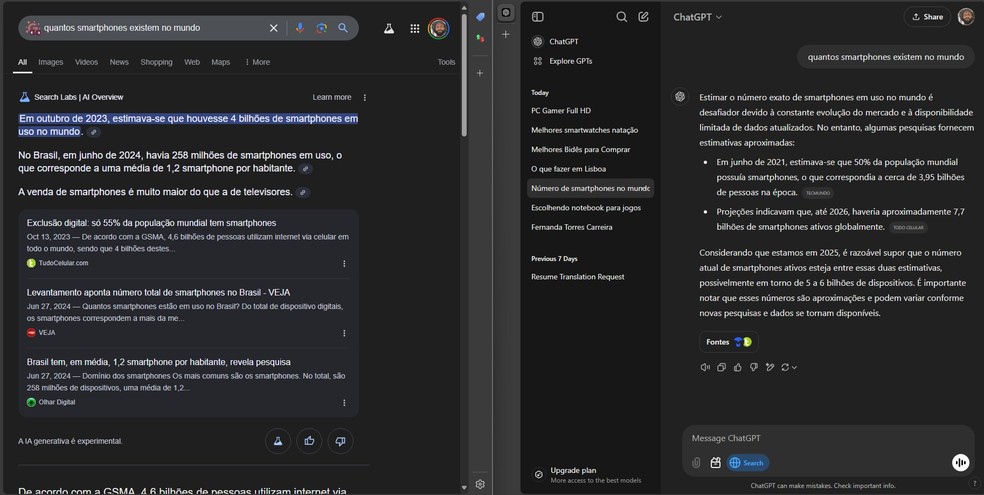Open green and red sidebar app icon
984x495 pixels.
tap(480, 39)
